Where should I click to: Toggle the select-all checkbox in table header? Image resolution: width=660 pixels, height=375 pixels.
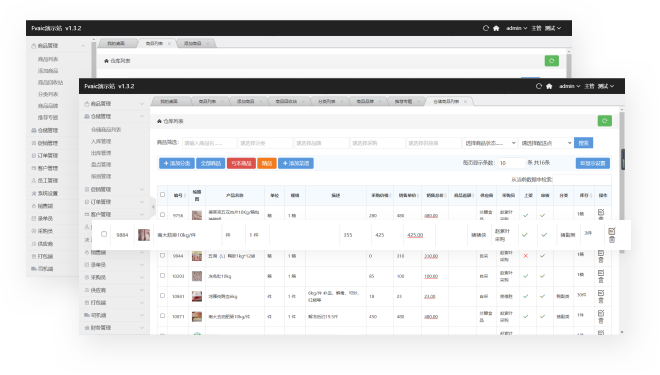tap(162, 194)
